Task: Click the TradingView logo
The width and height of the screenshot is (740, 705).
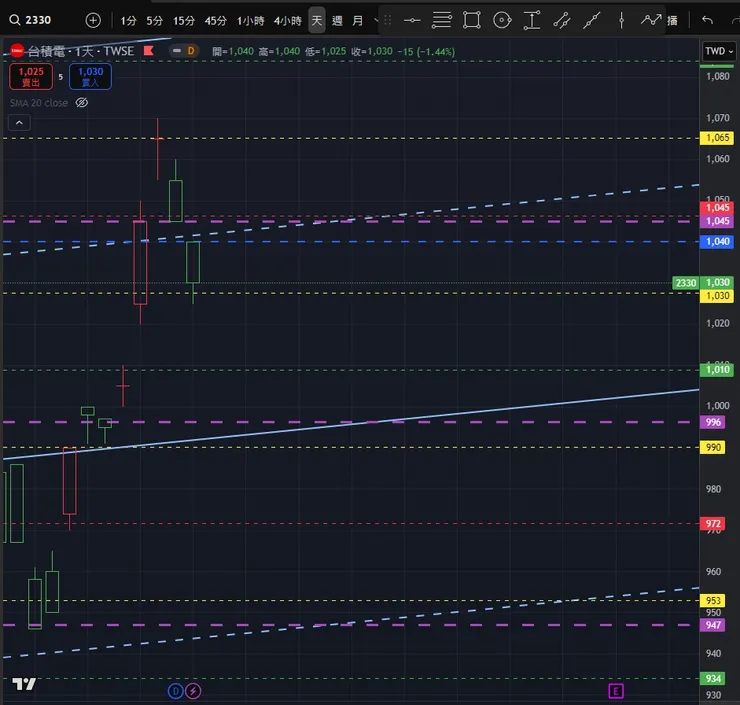Action: 24,684
